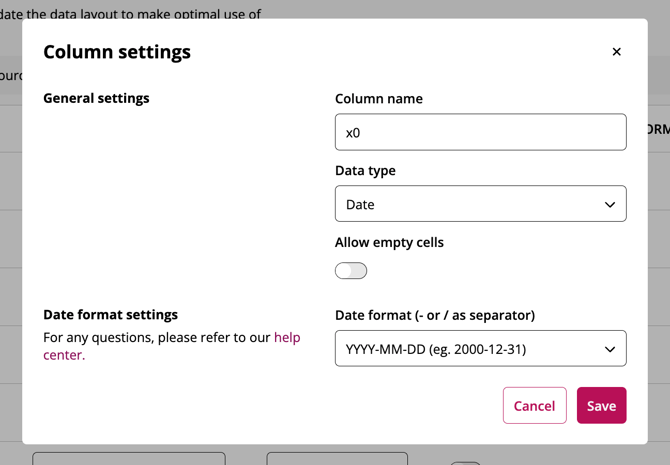The image size is (670, 465).
Task: Toggle the Allow empty cells switch
Action: click(x=351, y=271)
